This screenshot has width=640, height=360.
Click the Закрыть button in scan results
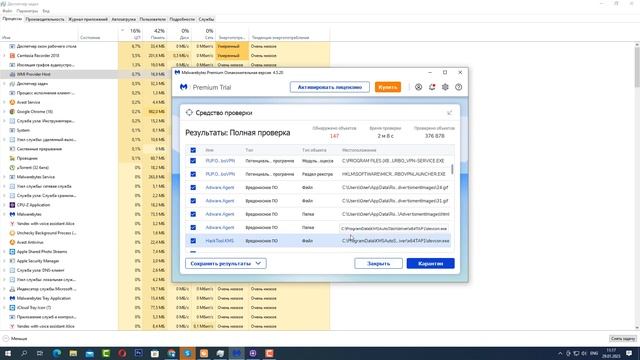coord(378,263)
